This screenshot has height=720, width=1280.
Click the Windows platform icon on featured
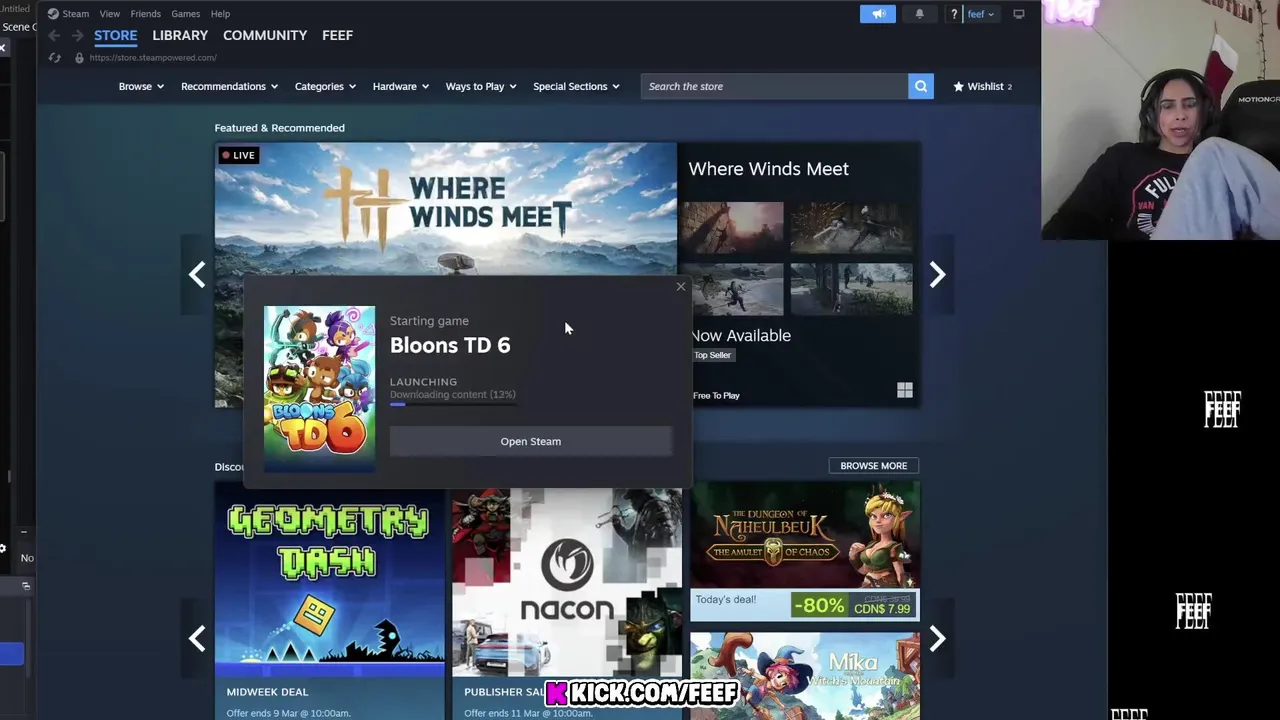click(905, 391)
